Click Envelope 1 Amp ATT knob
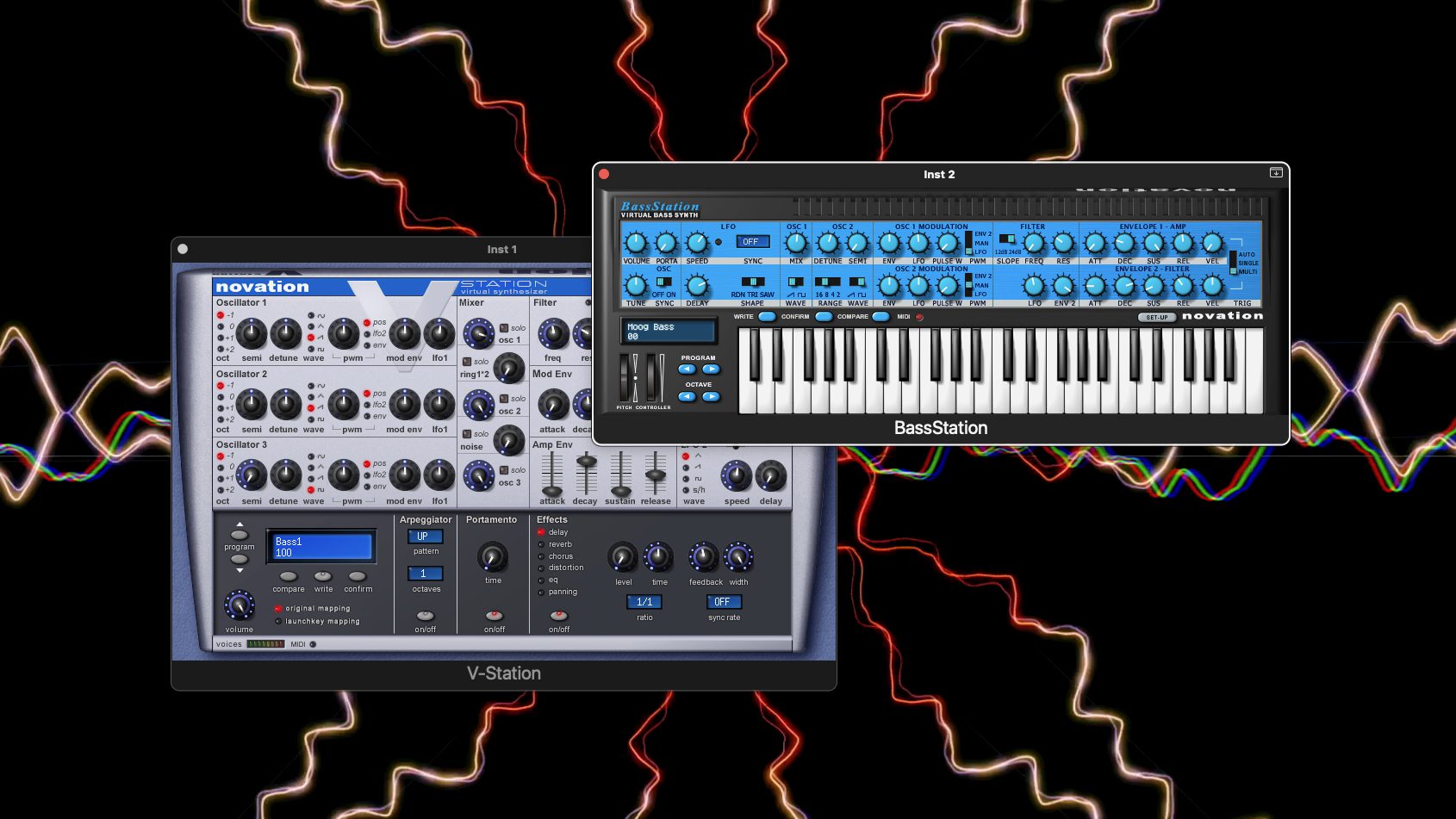 1095,244
